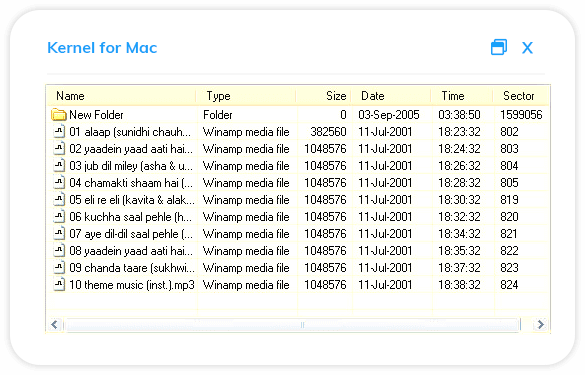Click the horizontal scrollbar left arrow
Screen dimensions: 585x375
click(54, 324)
